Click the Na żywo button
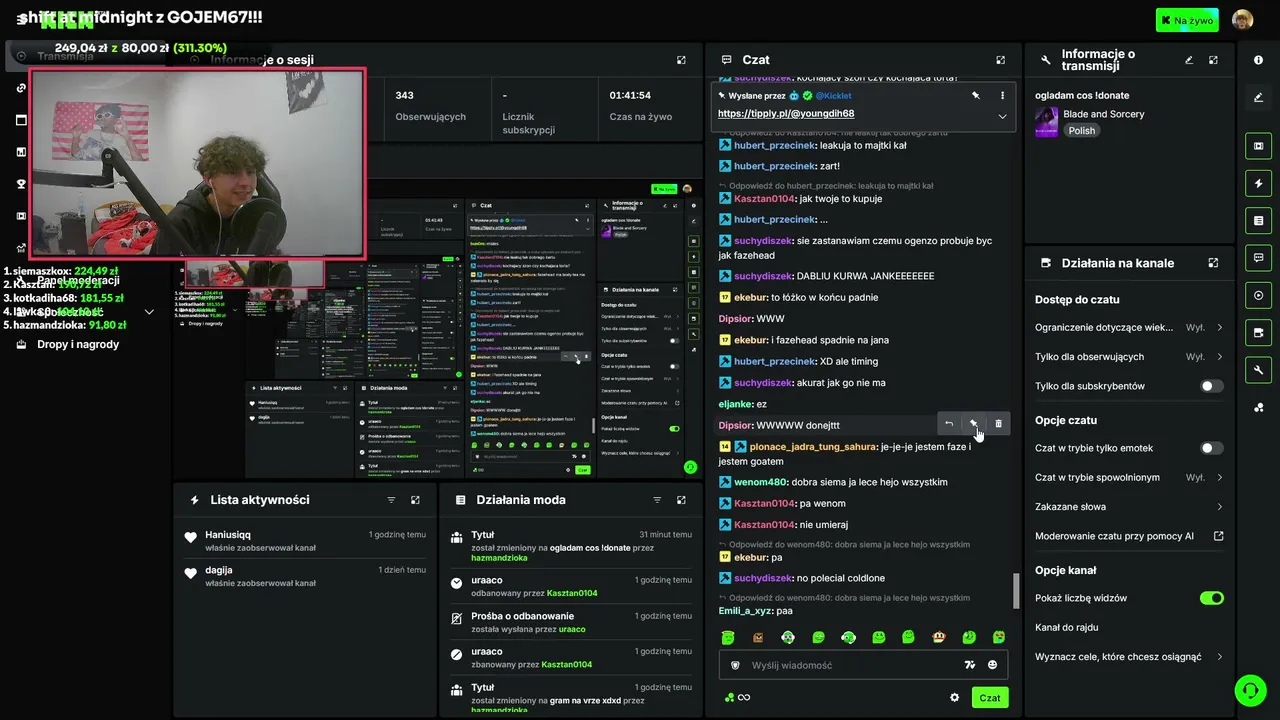 point(1187,20)
